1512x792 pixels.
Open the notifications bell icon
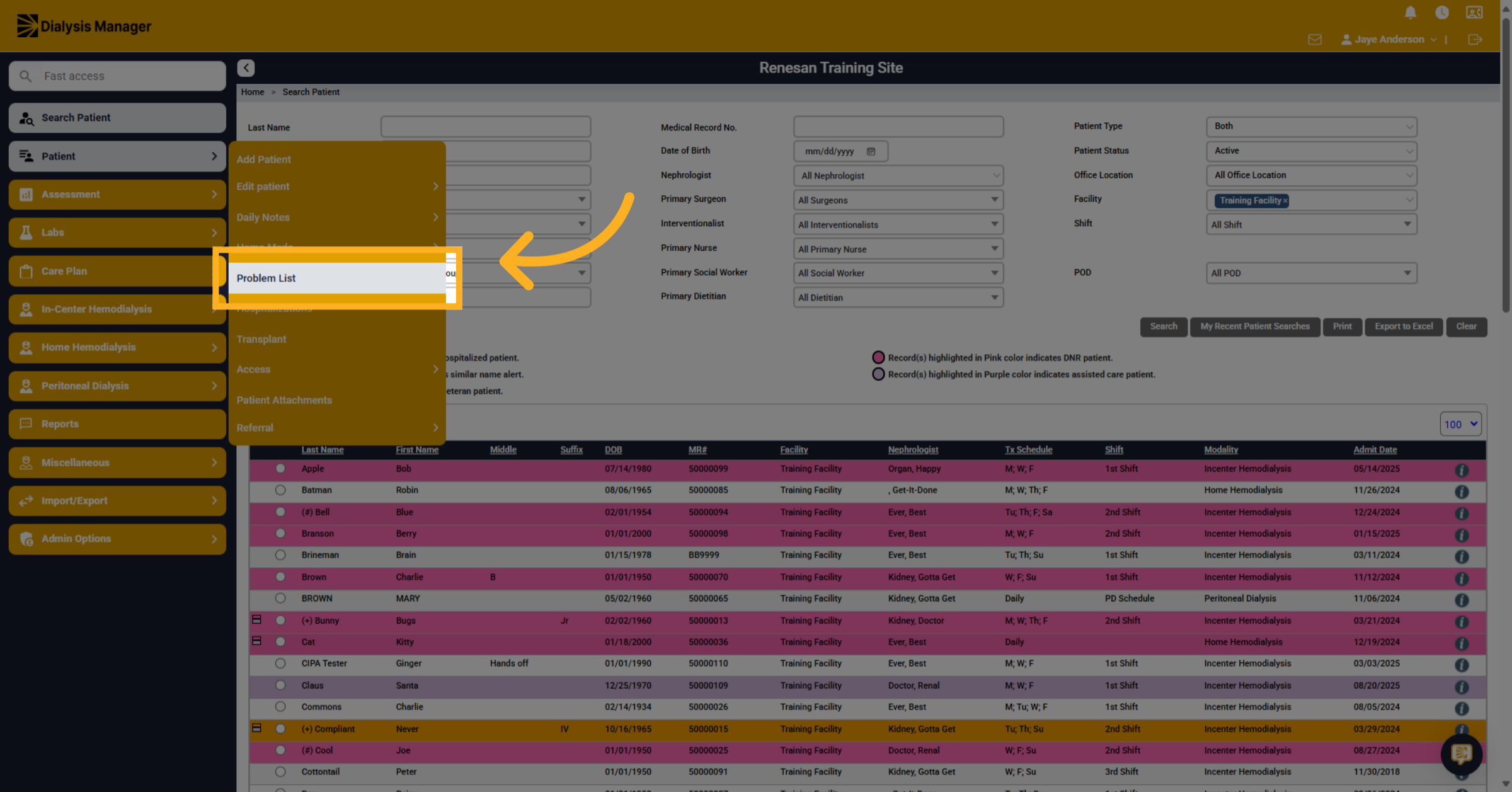(1410, 12)
